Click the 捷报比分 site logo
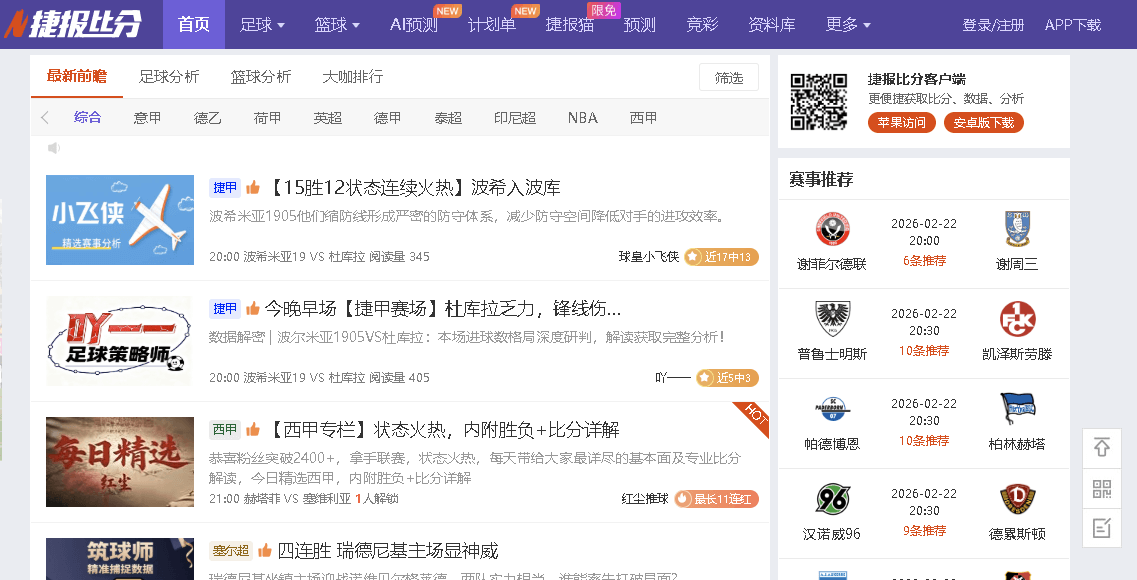 pyautogui.click(x=71, y=25)
